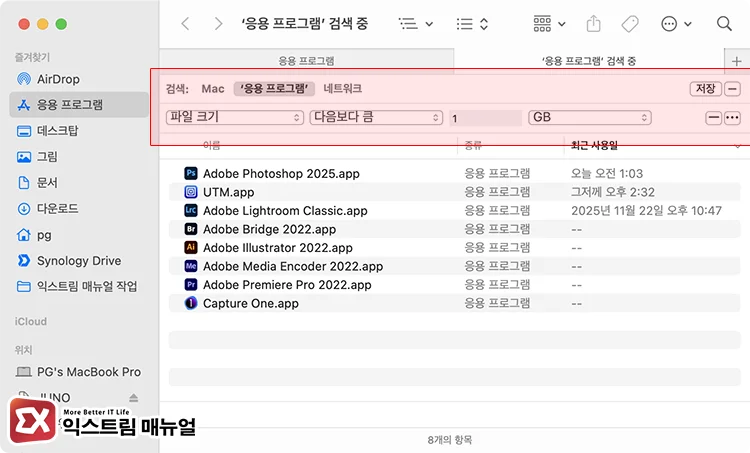Select Adobe Media Encoder 2022.app icon
Viewport: 750px width, 453px height.
tap(191, 266)
